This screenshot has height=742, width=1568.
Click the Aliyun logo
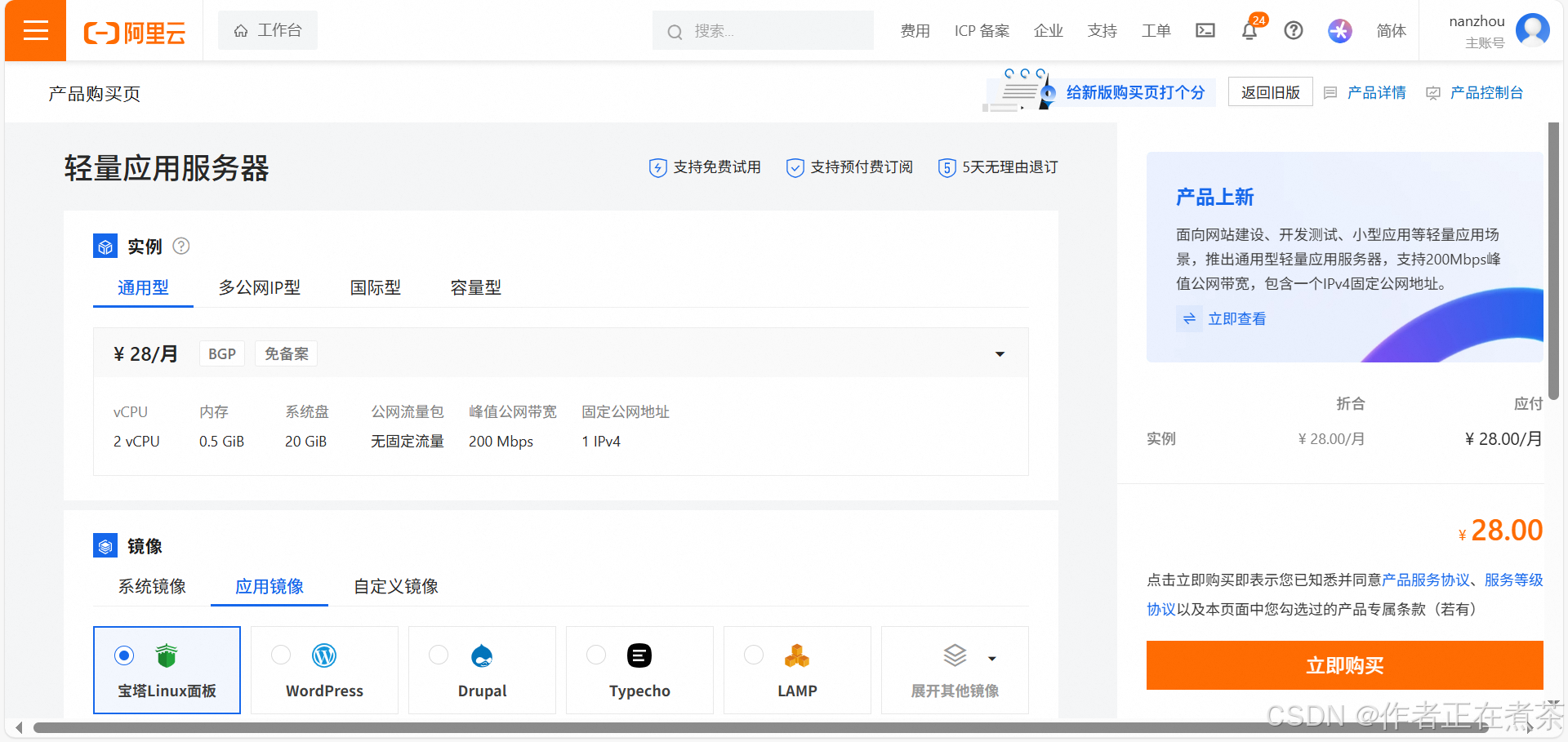tap(135, 33)
